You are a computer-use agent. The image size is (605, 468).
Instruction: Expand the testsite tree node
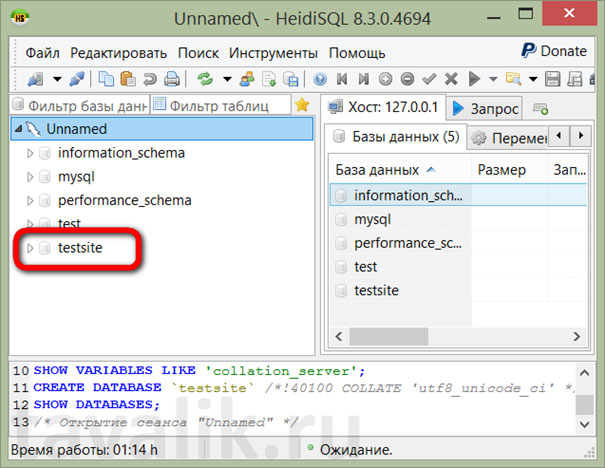point(30,248)
